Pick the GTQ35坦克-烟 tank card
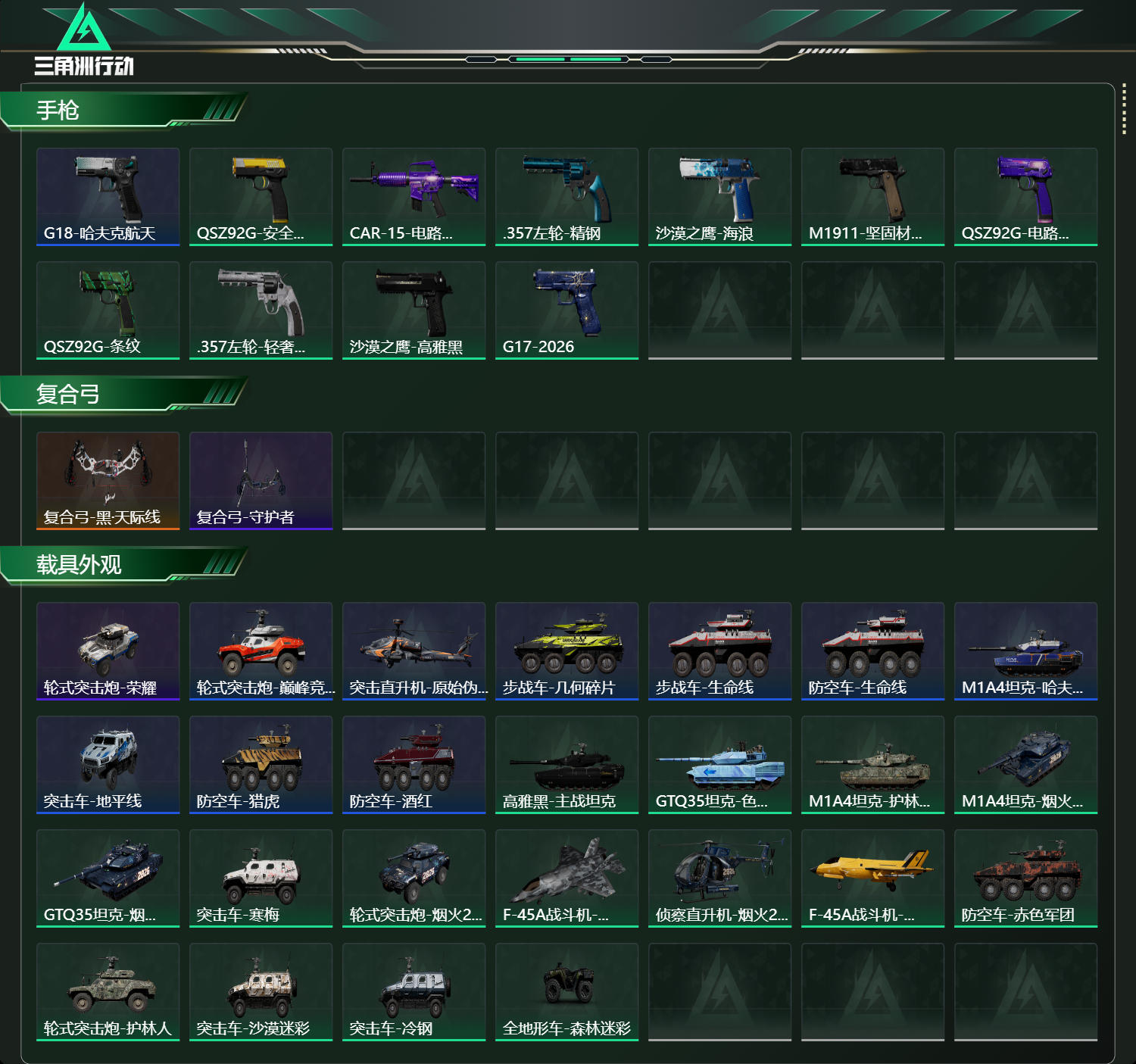1136x1064 pixels. (108, 878)
